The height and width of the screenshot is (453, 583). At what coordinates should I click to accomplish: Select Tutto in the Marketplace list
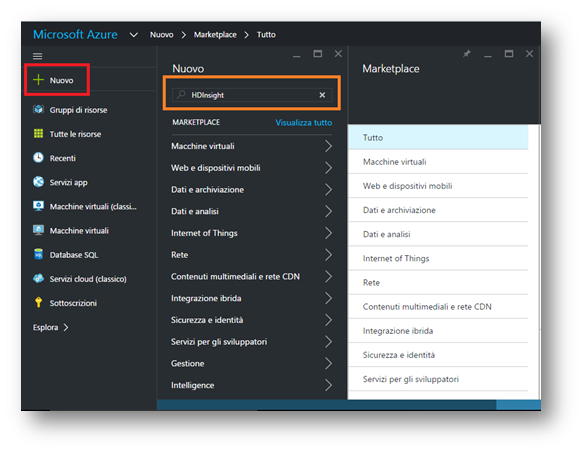coord(438,138)
